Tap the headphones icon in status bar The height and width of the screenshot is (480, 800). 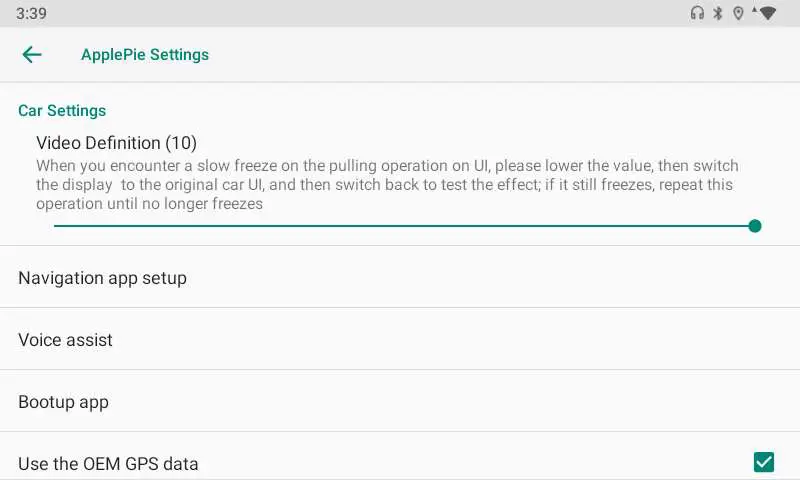coord(697,13)
